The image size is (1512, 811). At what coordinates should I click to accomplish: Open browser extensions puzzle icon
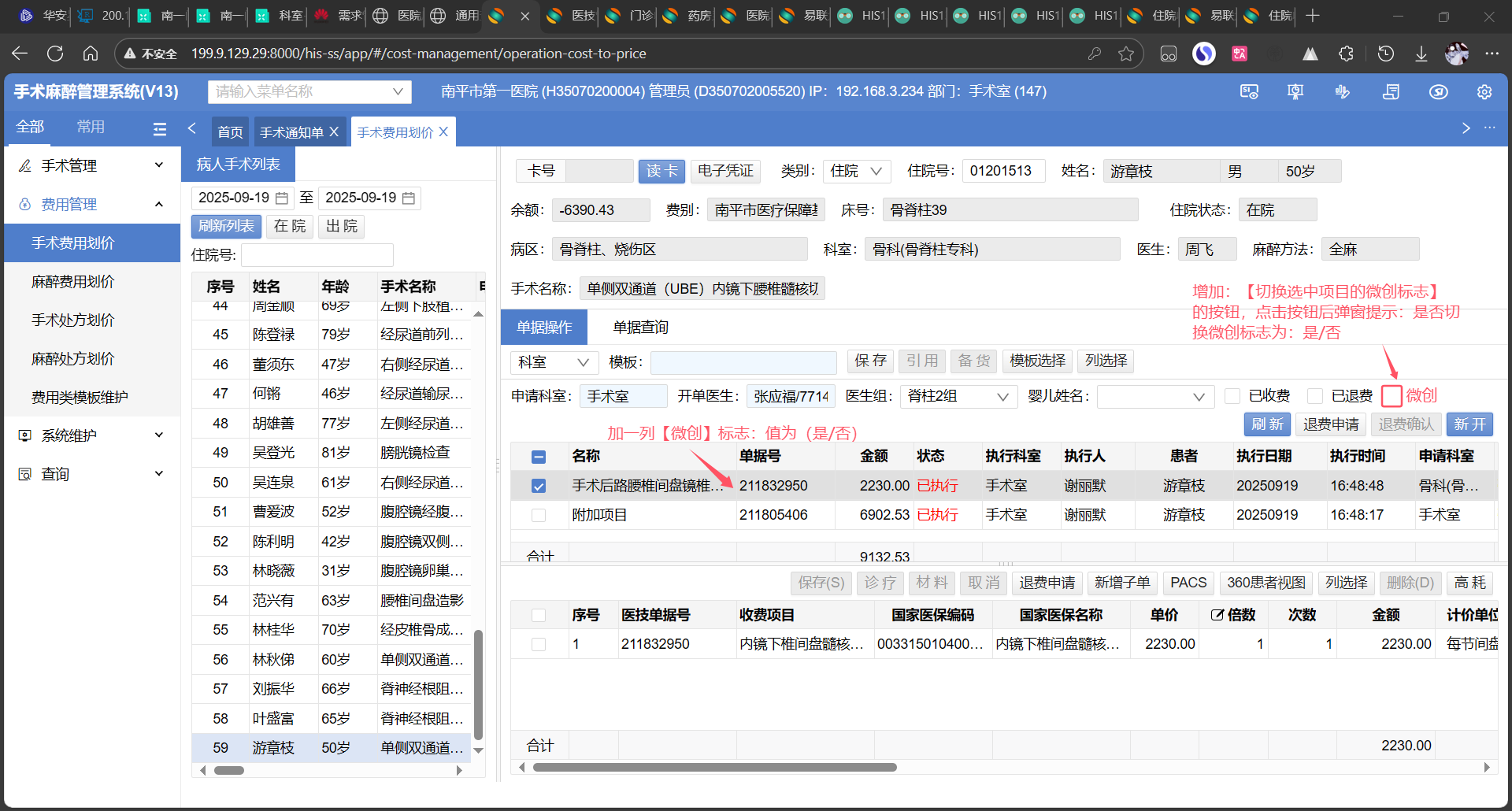(1346, 54)
